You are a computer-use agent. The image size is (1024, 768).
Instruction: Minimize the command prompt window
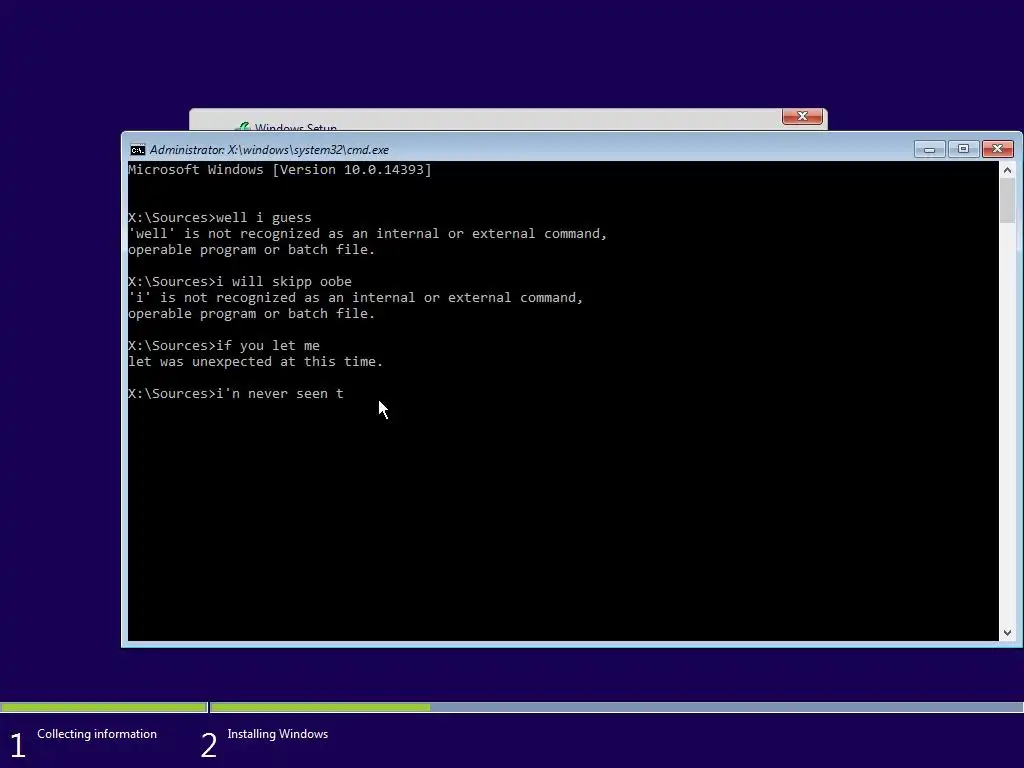click(x=929, y=150)
